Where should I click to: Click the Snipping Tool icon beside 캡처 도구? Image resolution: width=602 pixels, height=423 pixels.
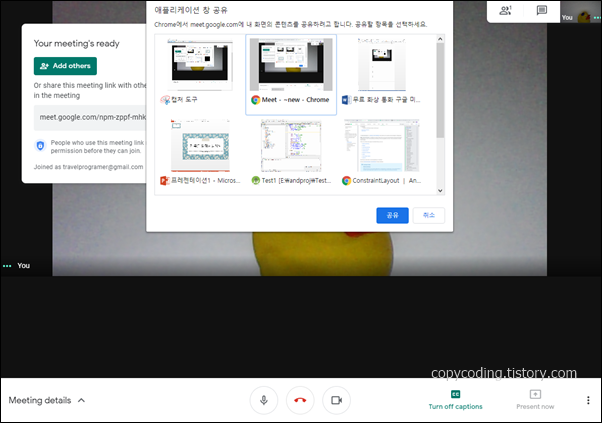coord(165,100)
